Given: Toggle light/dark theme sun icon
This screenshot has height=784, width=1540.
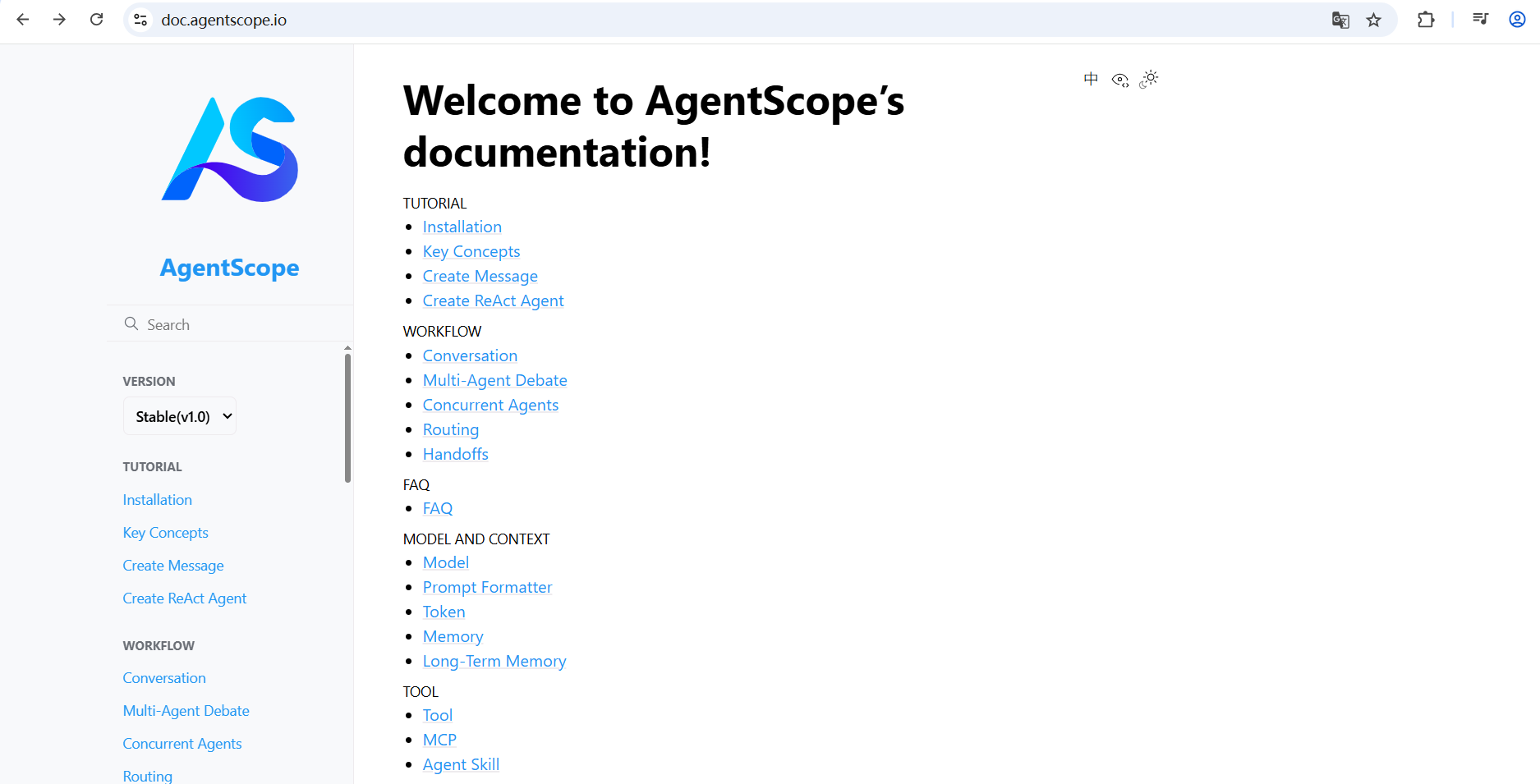Looking at the screenshot, I should coord(1149,79).
